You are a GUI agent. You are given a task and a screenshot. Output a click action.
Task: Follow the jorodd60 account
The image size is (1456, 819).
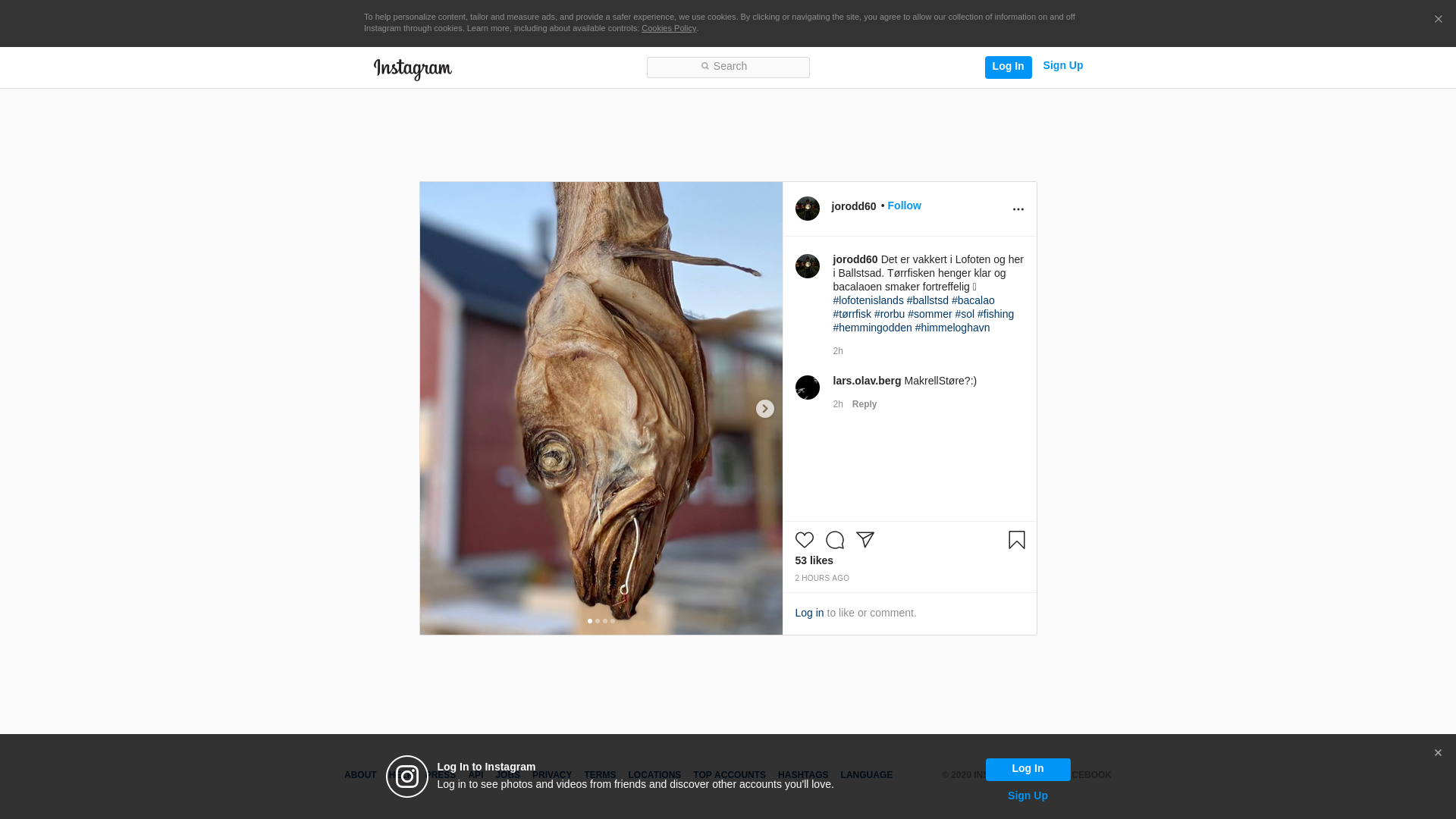pyautogui.click(x=904, y=206)
